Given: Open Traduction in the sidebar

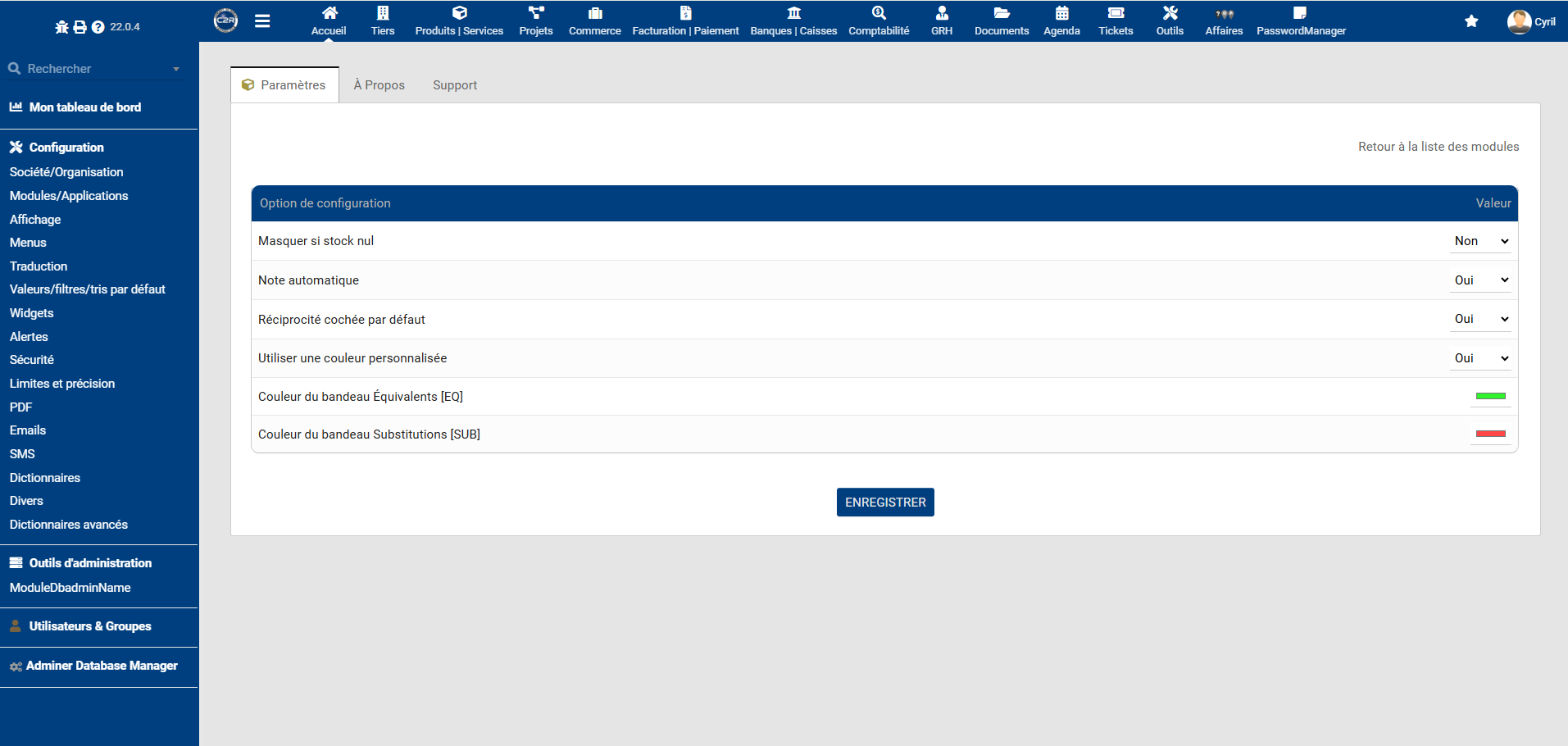Looking at the screenshot, I should (x=39, y=266).
